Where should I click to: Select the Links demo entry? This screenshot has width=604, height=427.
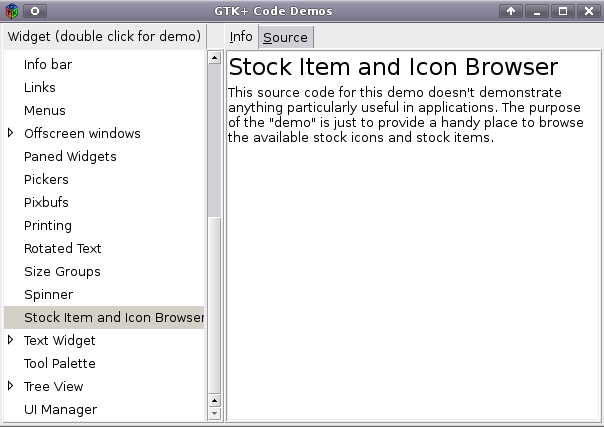(40, 87)
